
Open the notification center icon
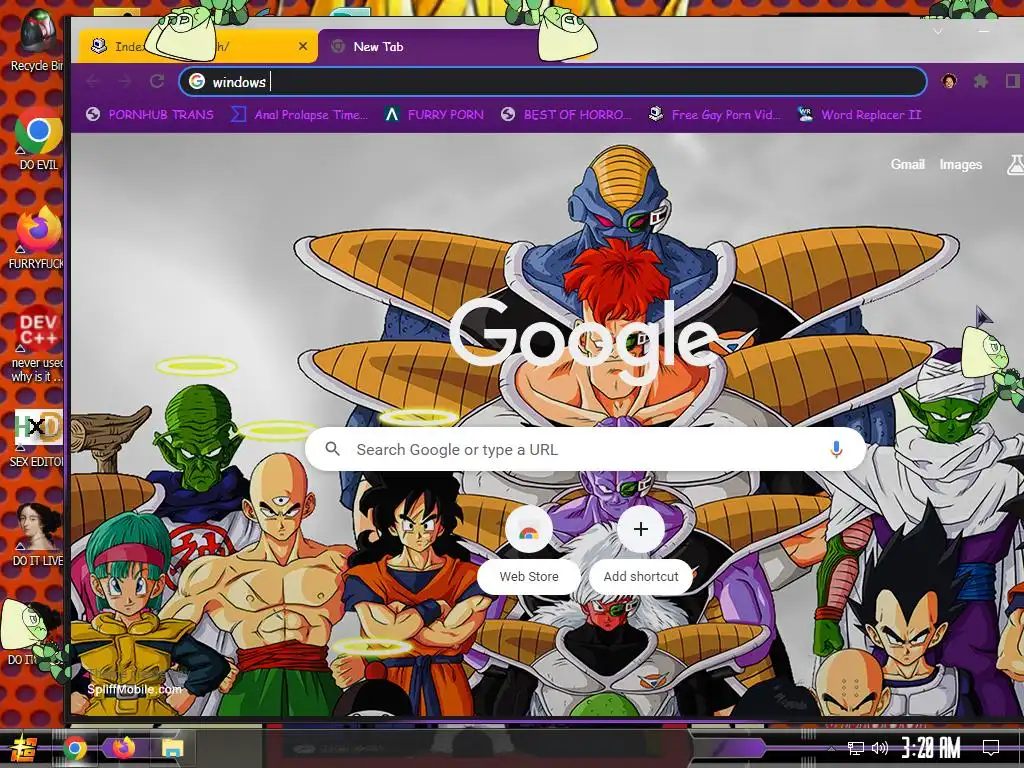pyautogui.click(x=991, y=748)
